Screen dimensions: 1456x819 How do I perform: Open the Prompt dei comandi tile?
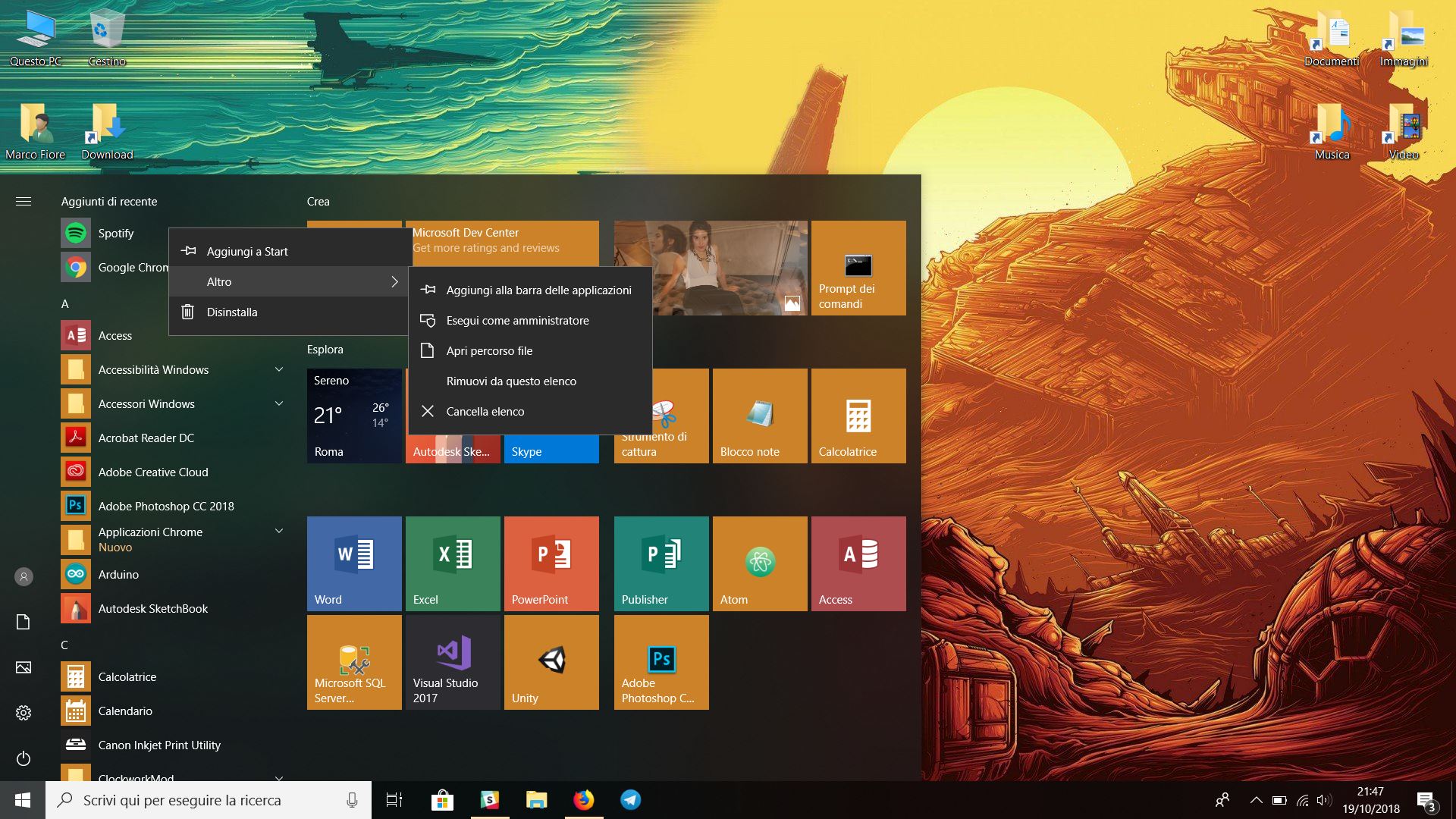tap(858, 267)
